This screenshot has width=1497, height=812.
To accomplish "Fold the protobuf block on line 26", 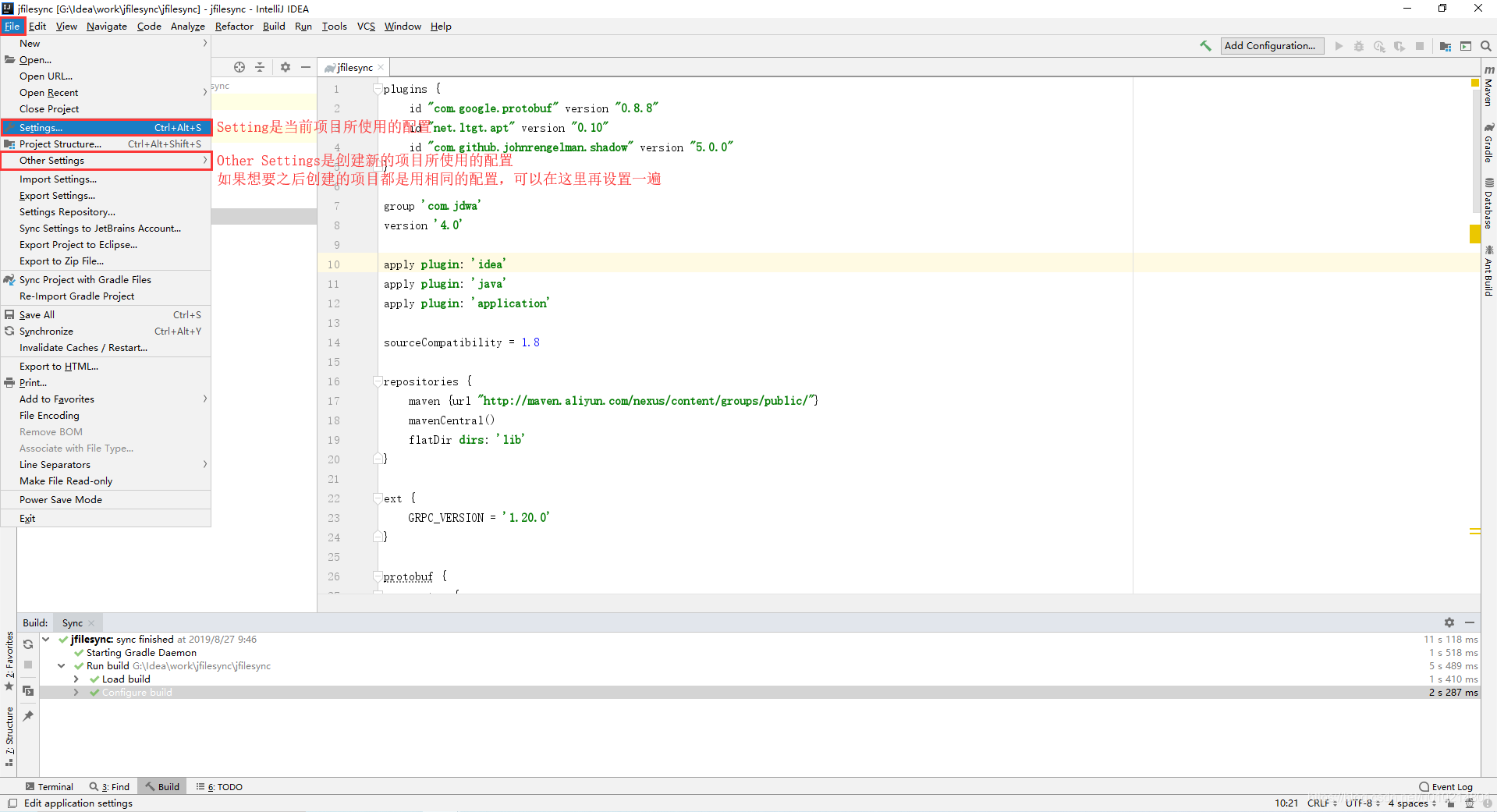I will click(378, 576).
